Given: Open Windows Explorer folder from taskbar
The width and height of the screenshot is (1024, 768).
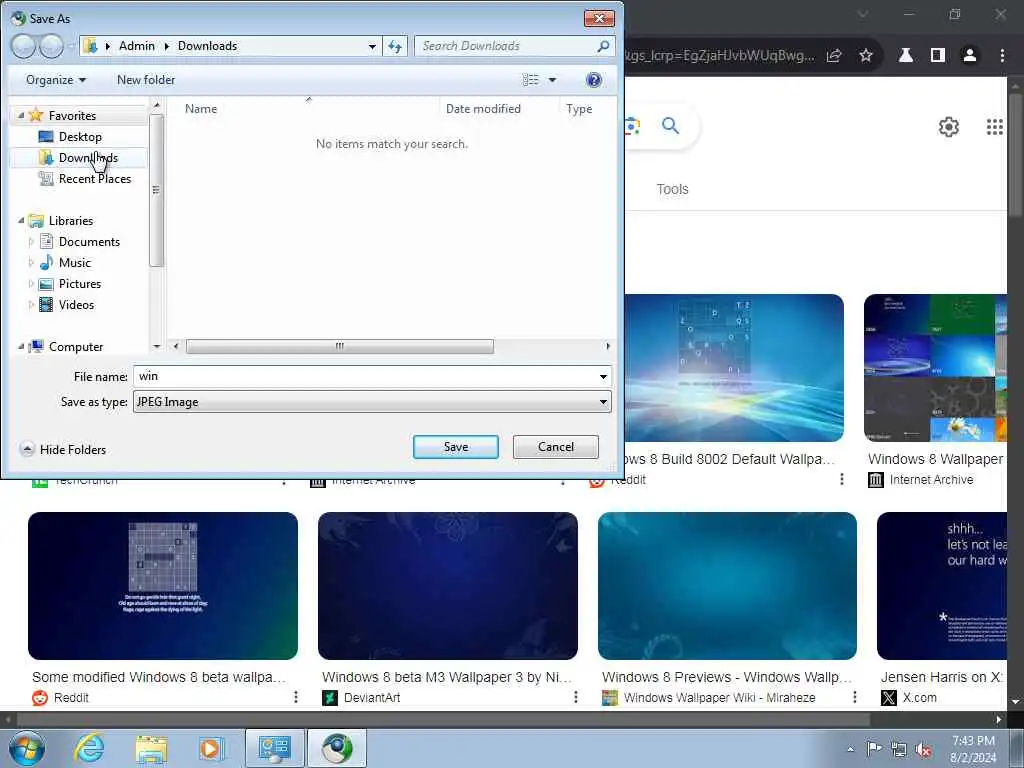Looking at the screenshot, I should point(151,748).
